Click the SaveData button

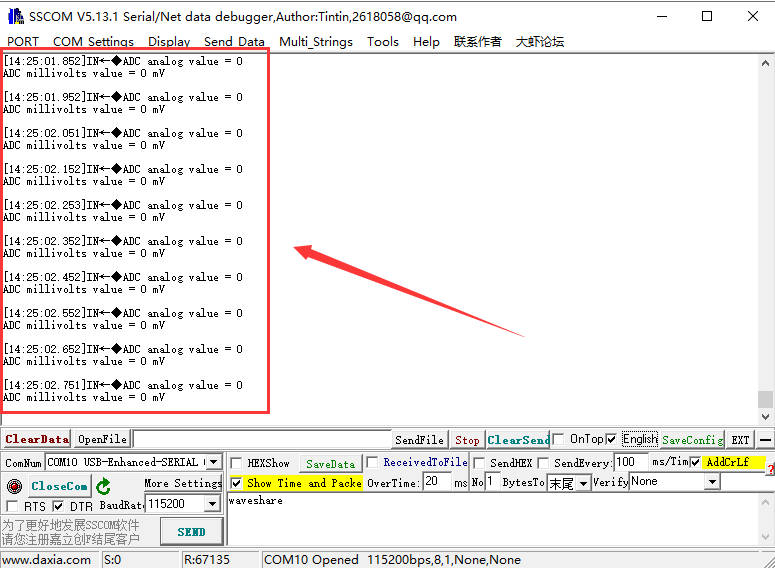tap(330, 464)
